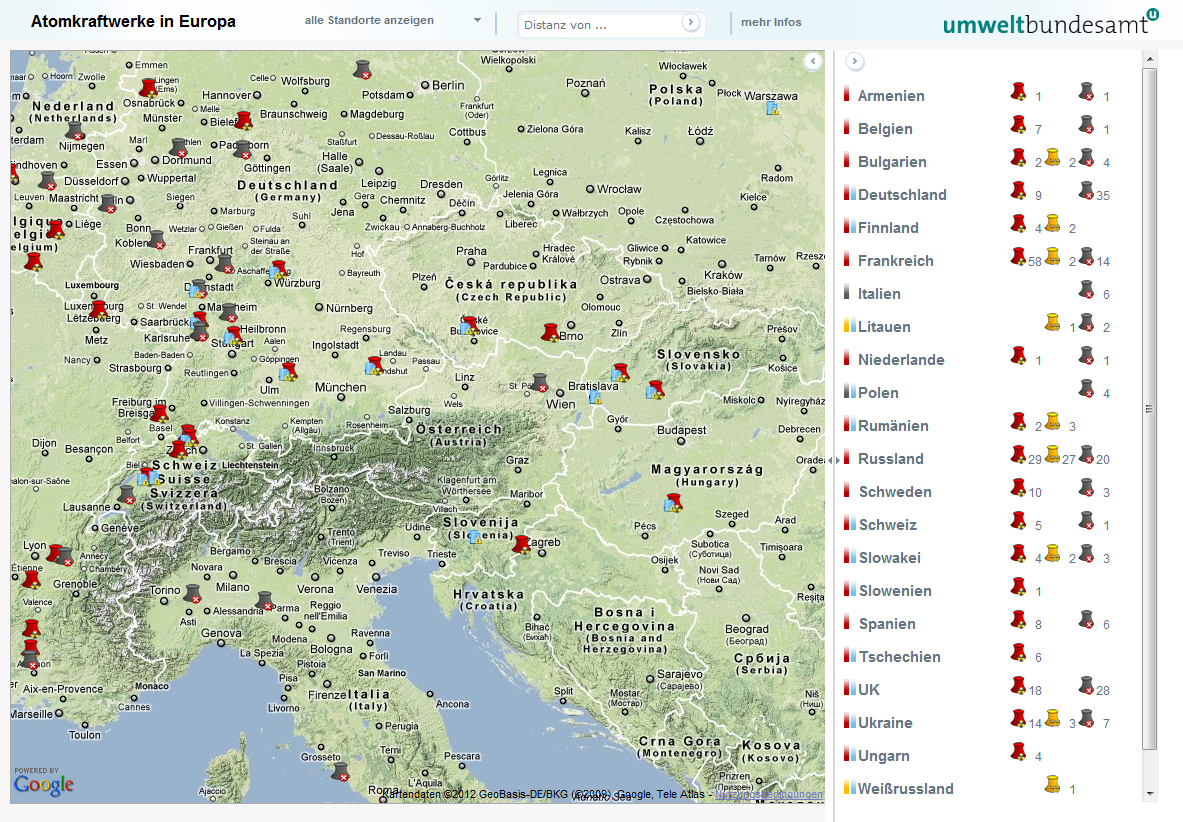
Task: Click yellow planned reactor icon for Weißrussland
Action: pos(1052,785)
